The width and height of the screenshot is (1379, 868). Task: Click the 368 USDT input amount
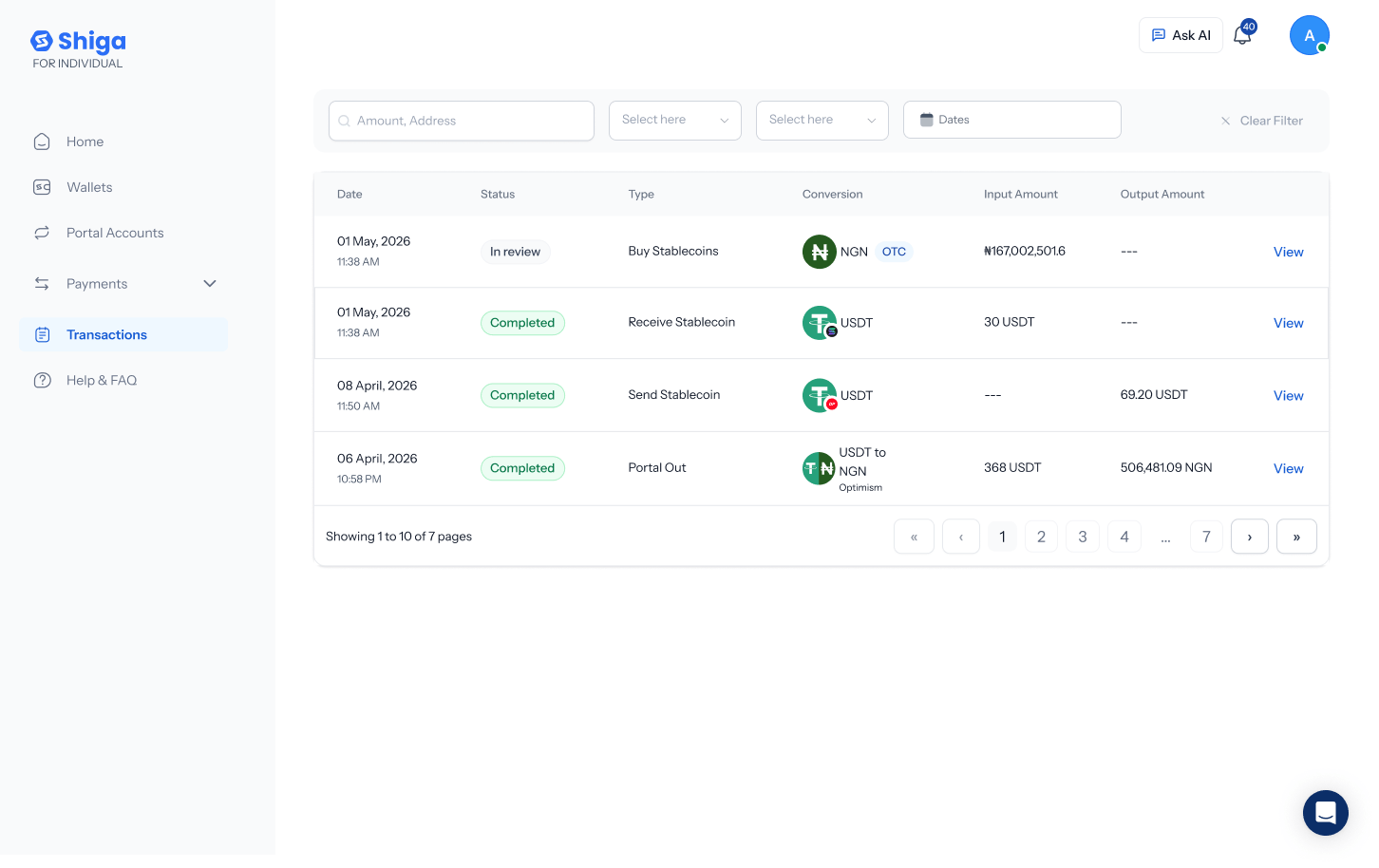(1012, 467)
